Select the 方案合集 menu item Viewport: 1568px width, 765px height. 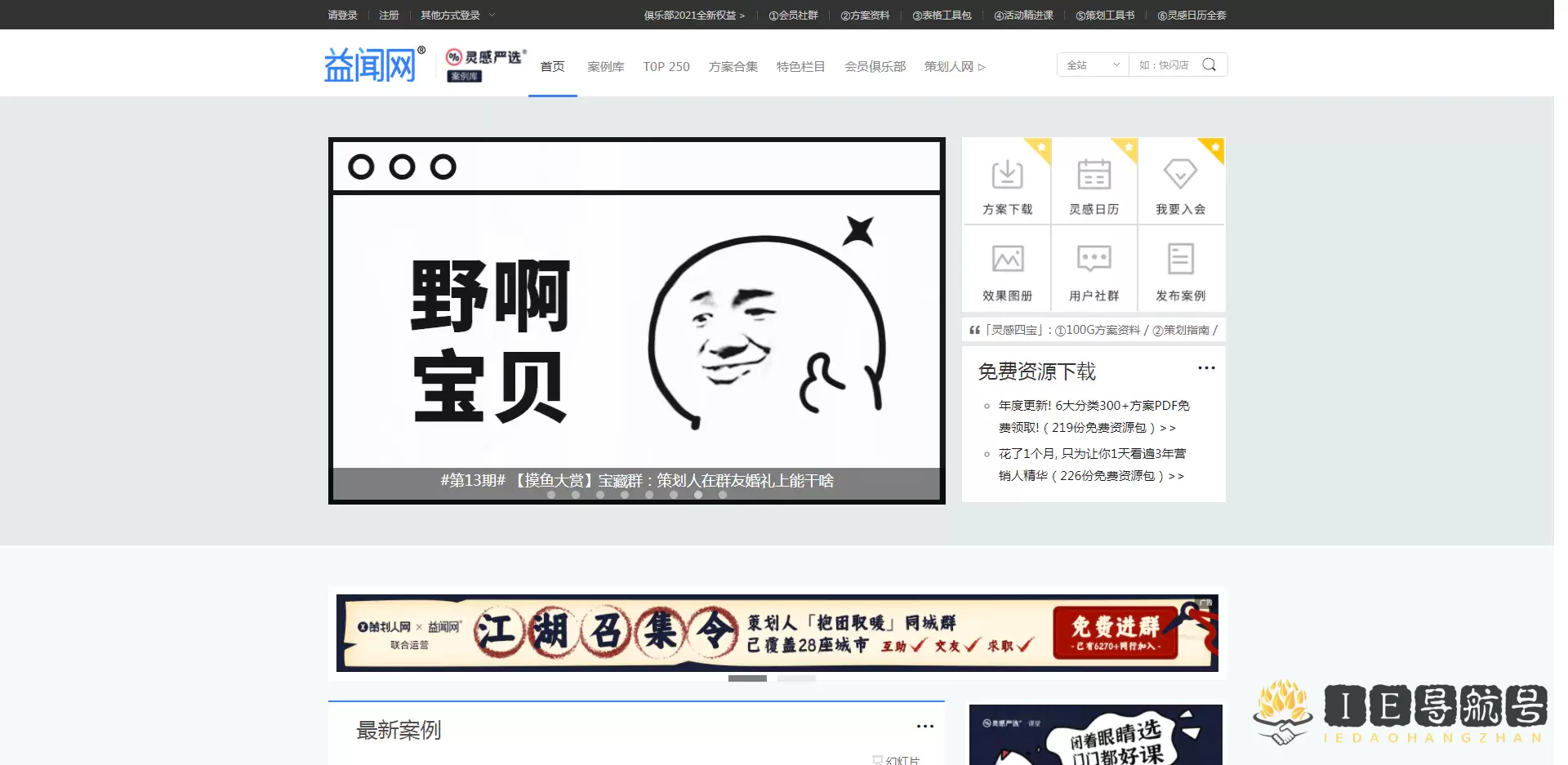coord(733,66)
